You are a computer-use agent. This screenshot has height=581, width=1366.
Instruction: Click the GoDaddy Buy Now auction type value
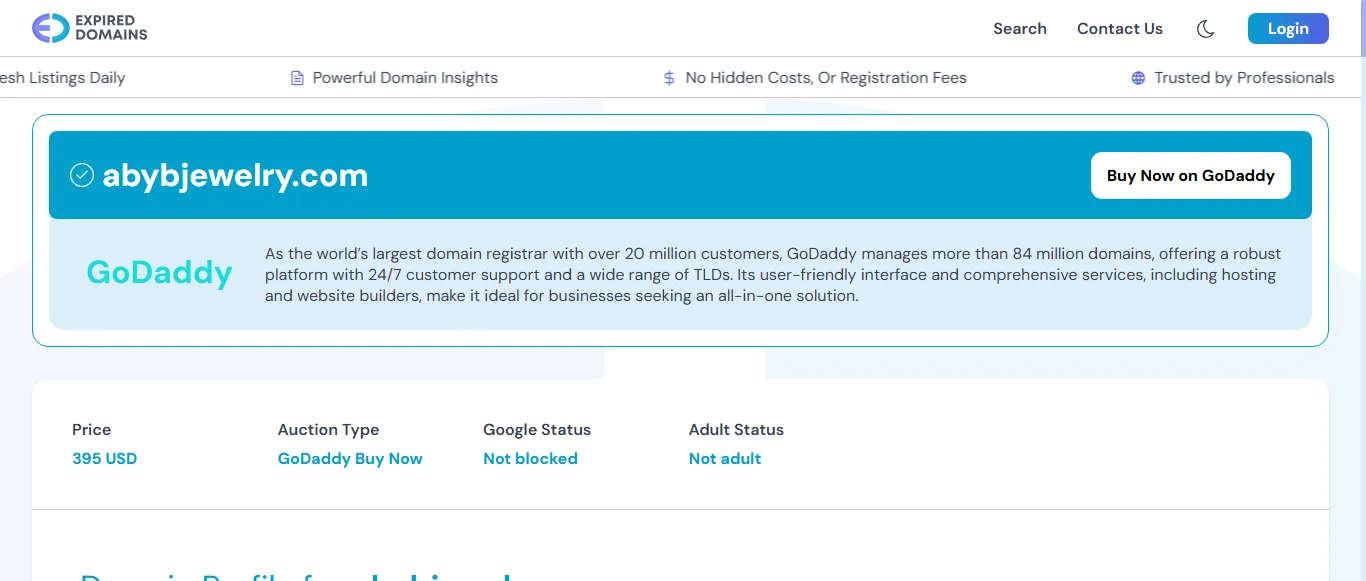point(350,459)
